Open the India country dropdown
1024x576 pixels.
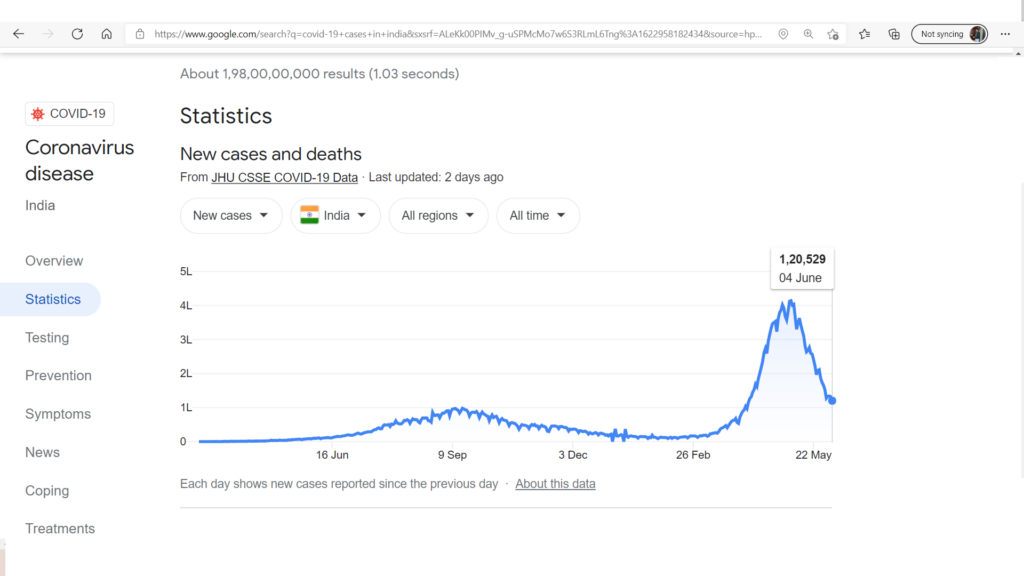click(335, 216)
